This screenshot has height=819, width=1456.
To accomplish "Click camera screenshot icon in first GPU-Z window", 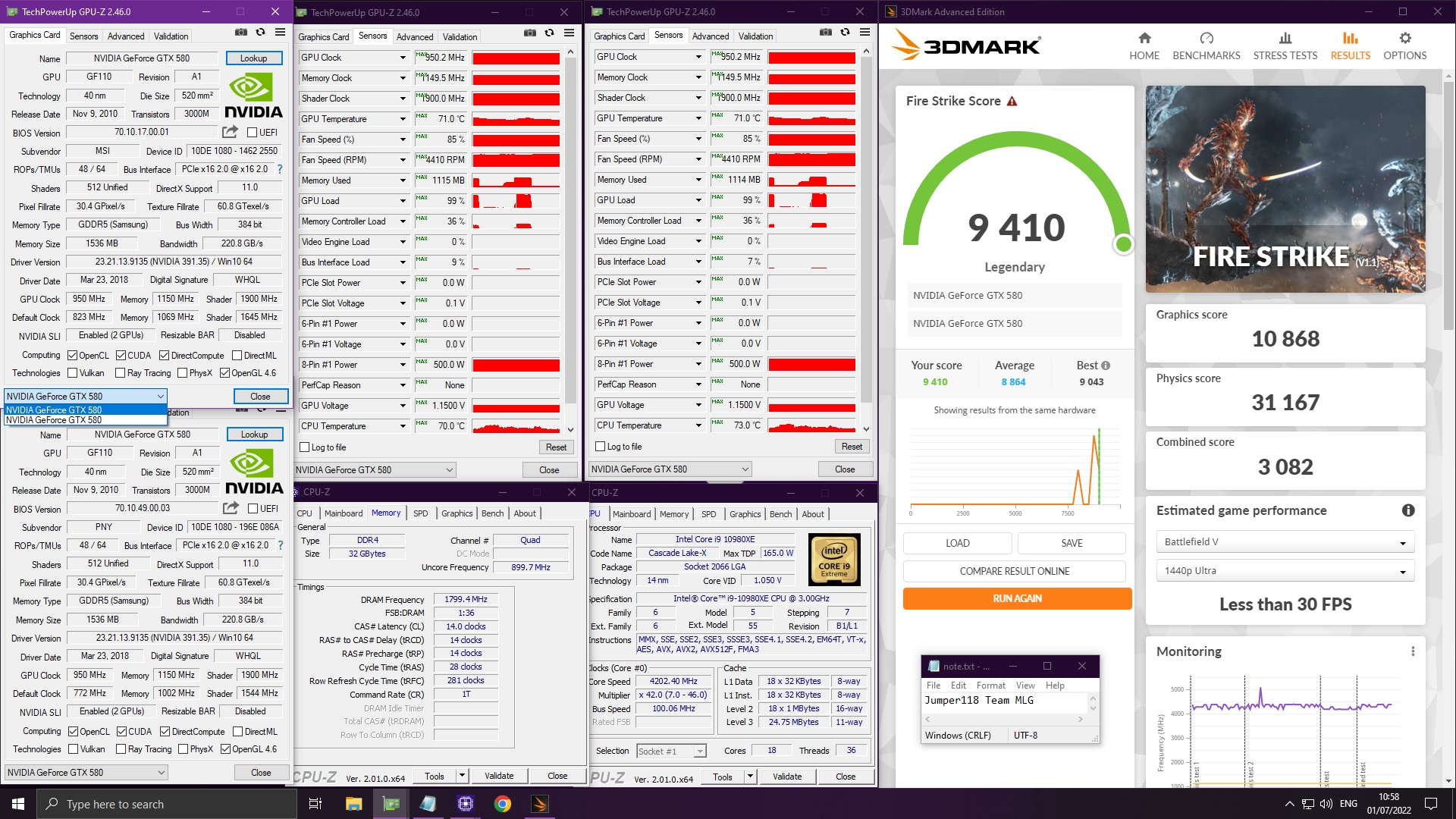I will [x=240, y=33].
